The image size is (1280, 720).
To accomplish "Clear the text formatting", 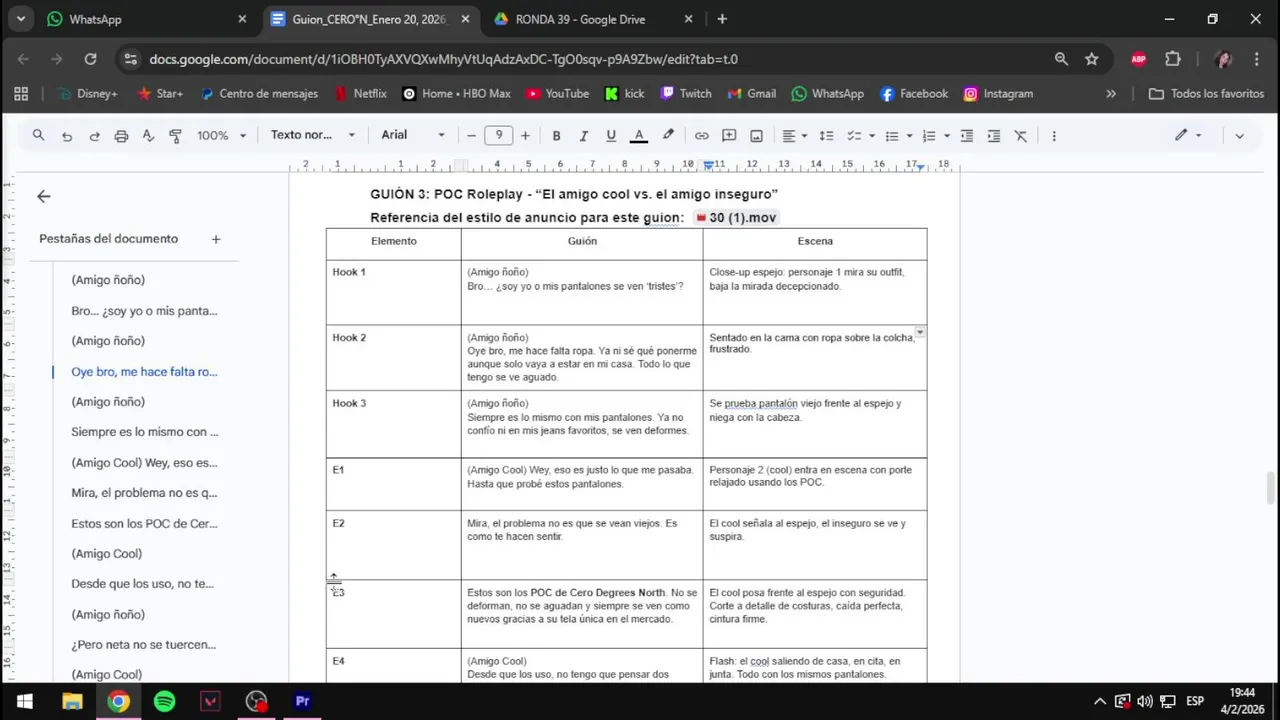I will pos(1021,136).
